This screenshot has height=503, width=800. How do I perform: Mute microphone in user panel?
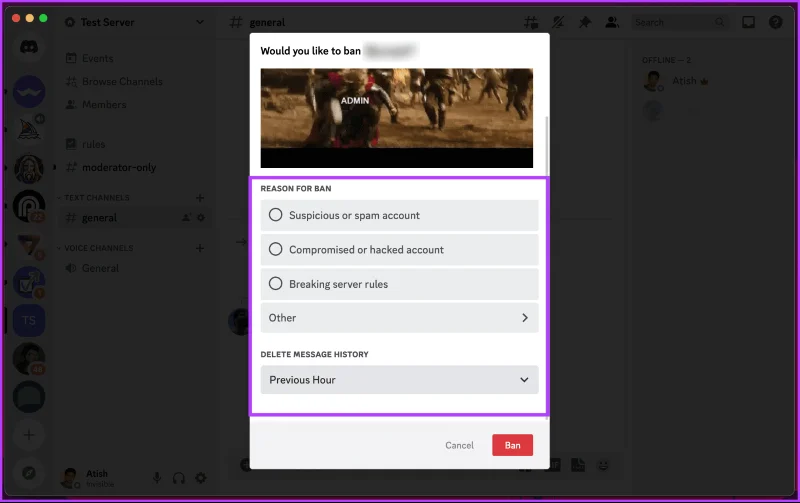click(x=157, y=478)
